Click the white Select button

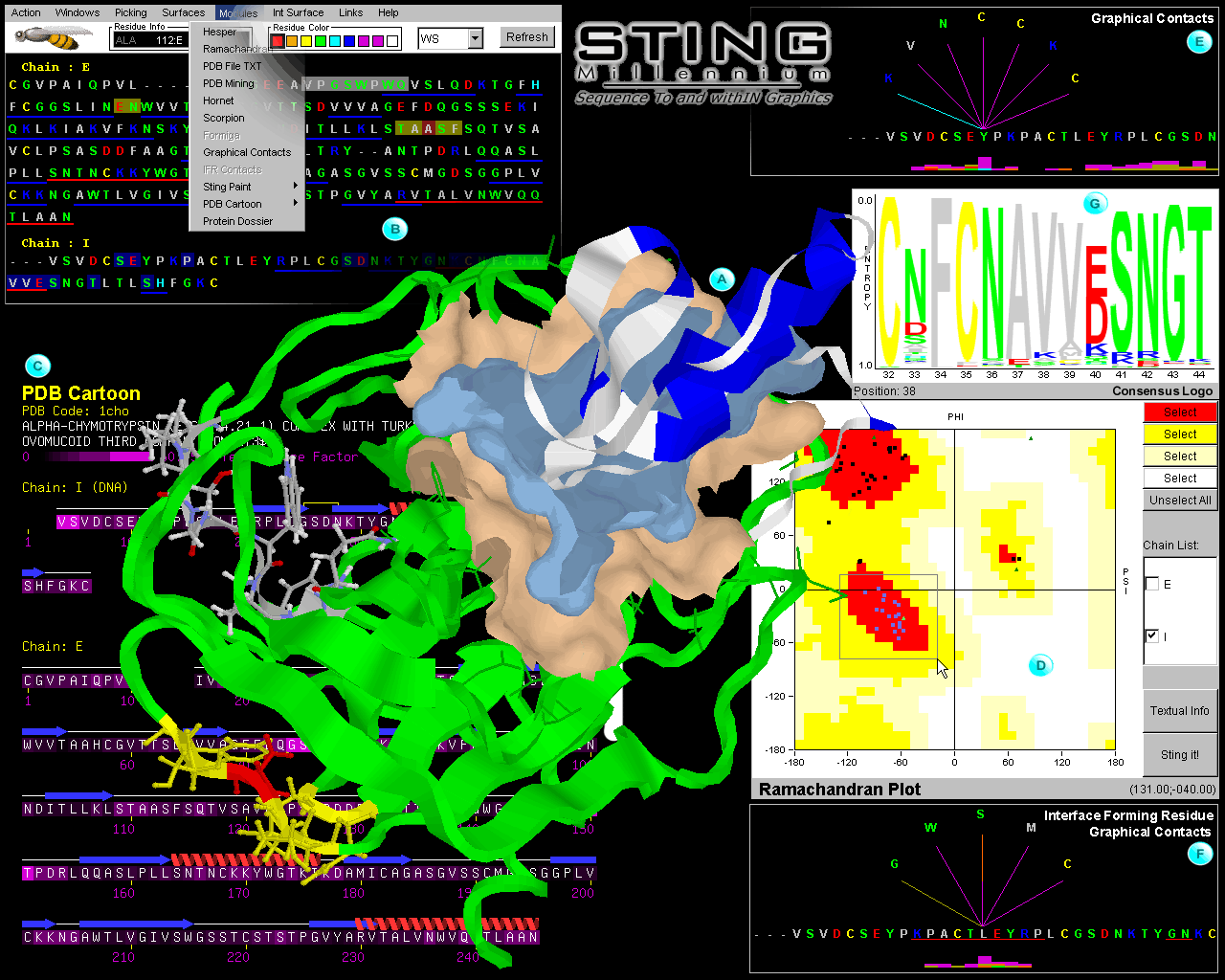tap(1180, 479)
